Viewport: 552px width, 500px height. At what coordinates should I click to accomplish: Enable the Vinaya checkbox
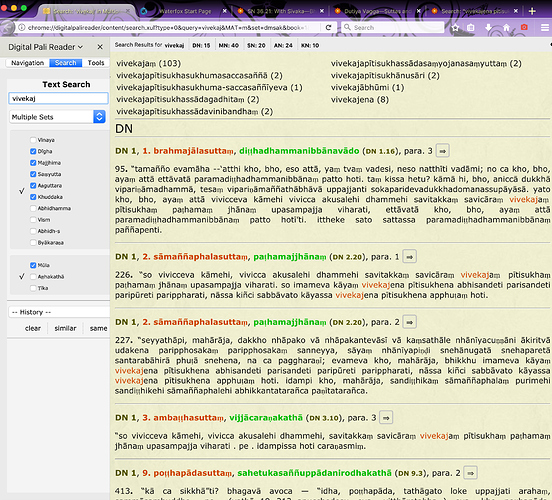point(33,140)
